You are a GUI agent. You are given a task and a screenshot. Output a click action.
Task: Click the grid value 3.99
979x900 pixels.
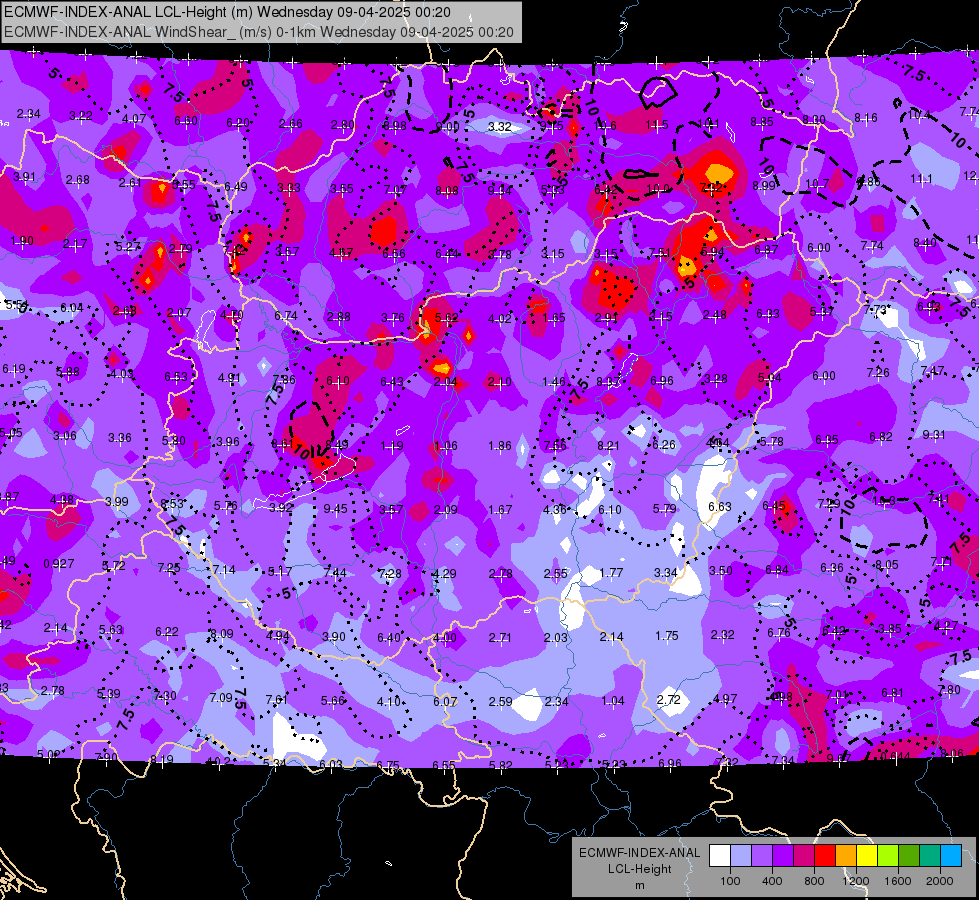[x=117, y=502]
